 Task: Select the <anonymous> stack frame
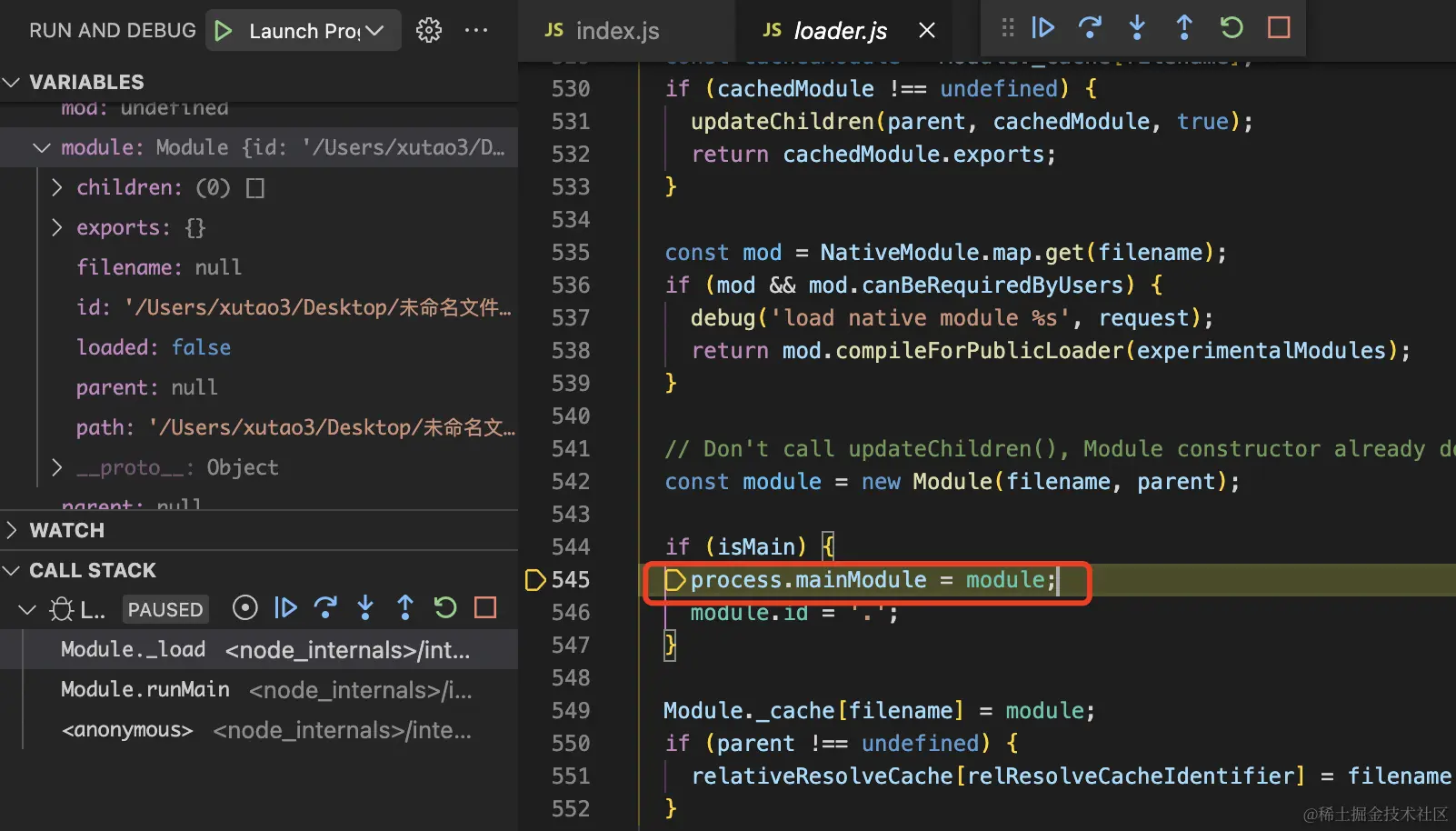click(259, 730)
